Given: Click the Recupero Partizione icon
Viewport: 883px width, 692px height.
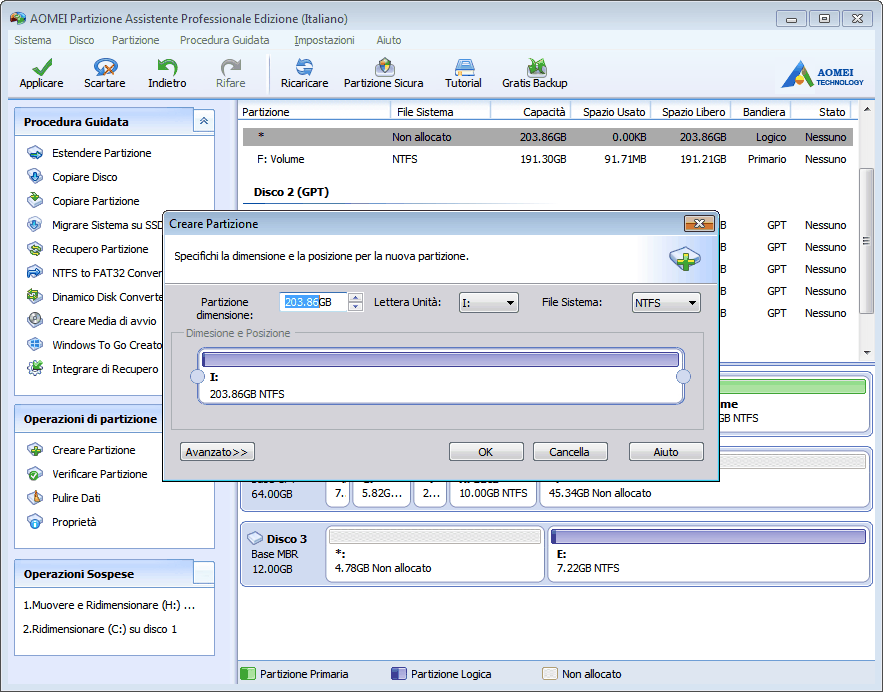Looking at the screenshot, I should pos(35,248).
